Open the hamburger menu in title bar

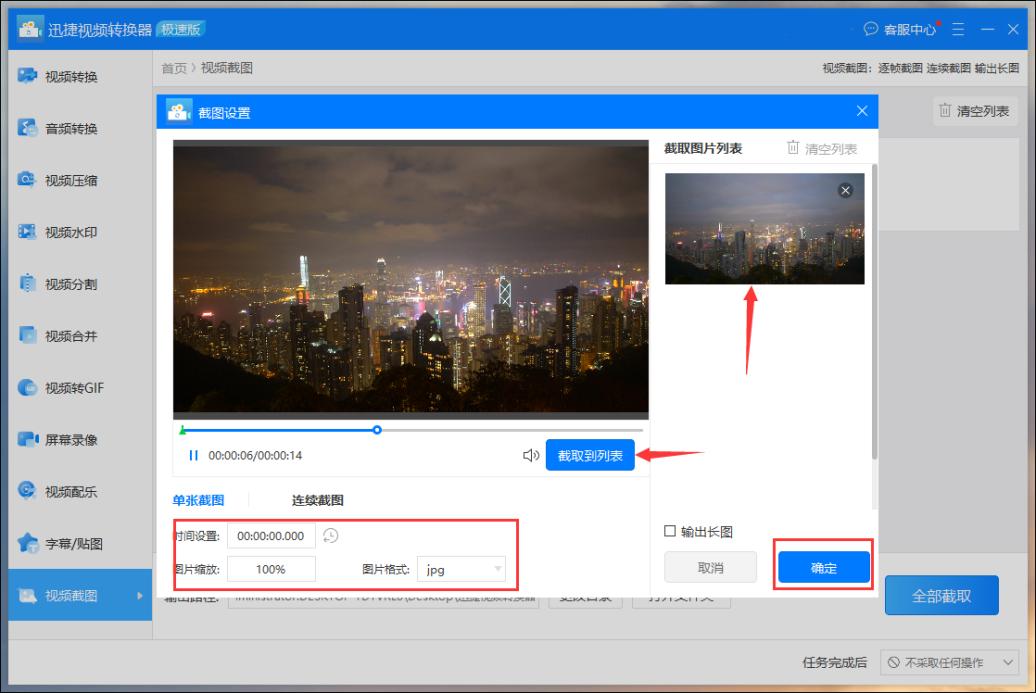(x=957, y=29)
